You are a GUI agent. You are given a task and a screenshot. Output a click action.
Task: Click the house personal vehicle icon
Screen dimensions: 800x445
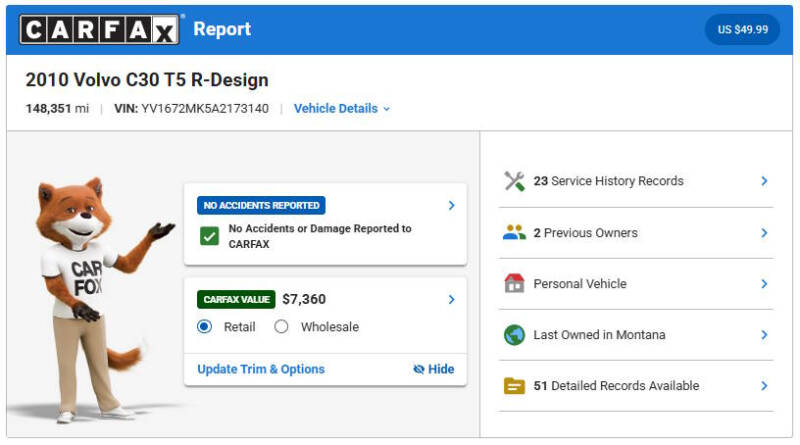[514, 283]
